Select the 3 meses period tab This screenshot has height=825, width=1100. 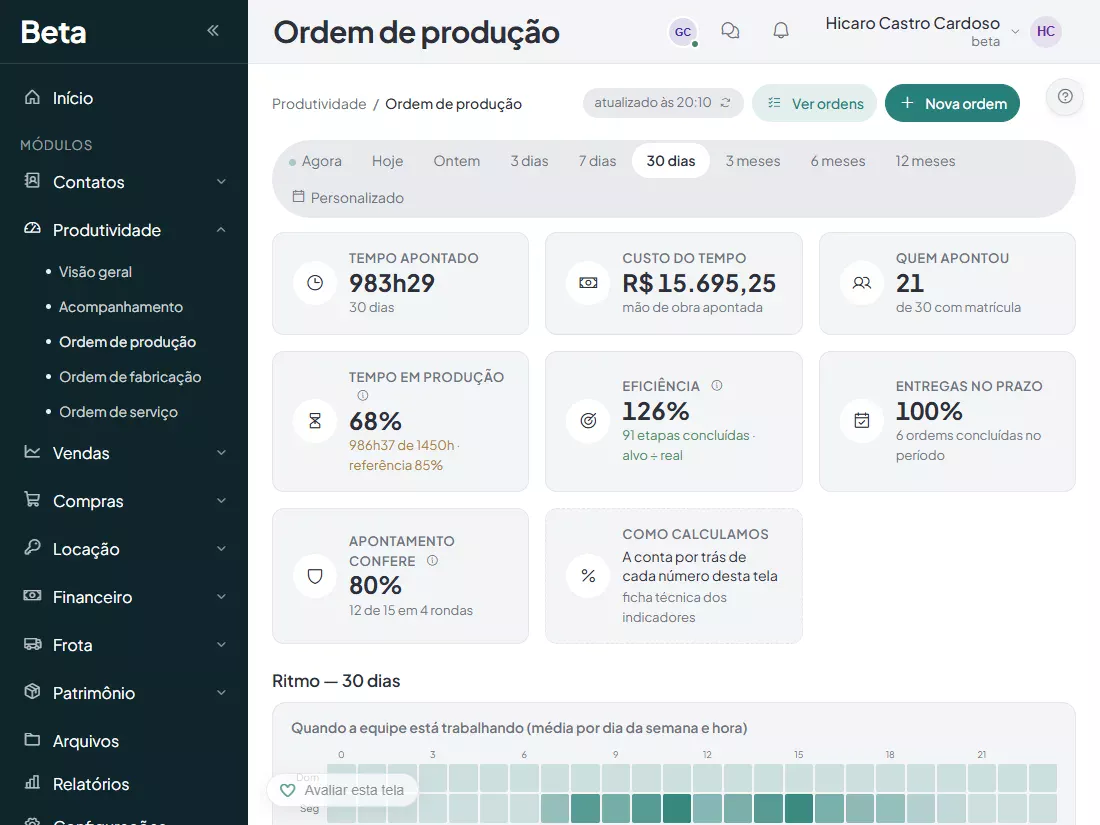tap(753, 161)
